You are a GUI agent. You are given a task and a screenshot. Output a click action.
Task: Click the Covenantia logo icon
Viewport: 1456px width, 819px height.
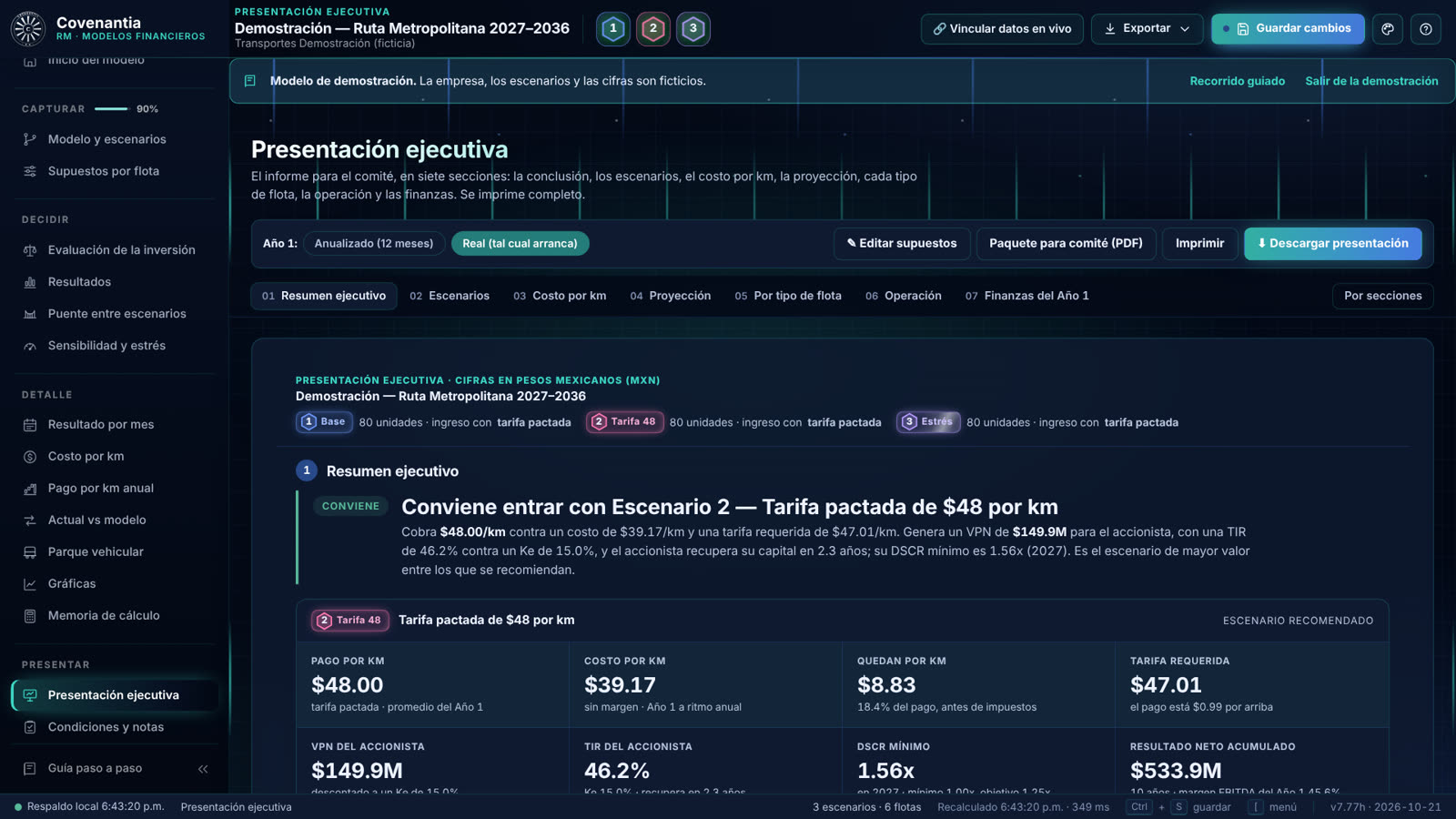(28, 29)
